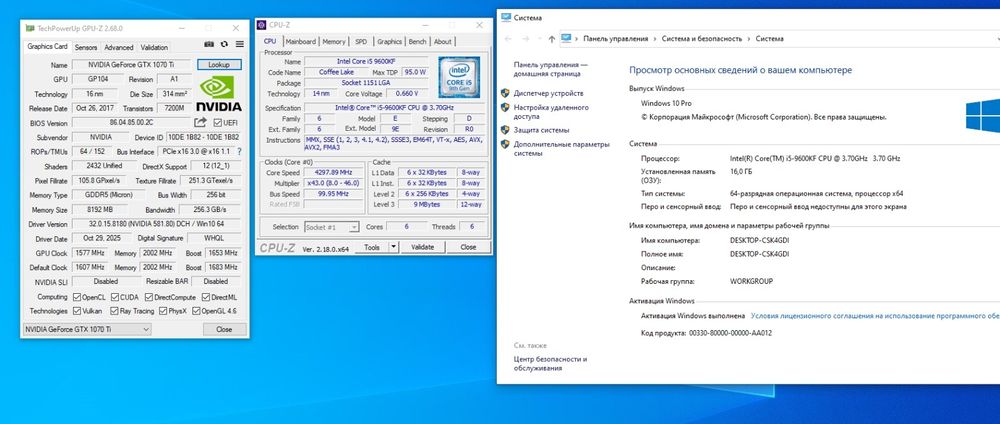Open the SPD tab in CPU-Z
The image size is (1000, 424).
pyautogui.click(x=361, y=41)
